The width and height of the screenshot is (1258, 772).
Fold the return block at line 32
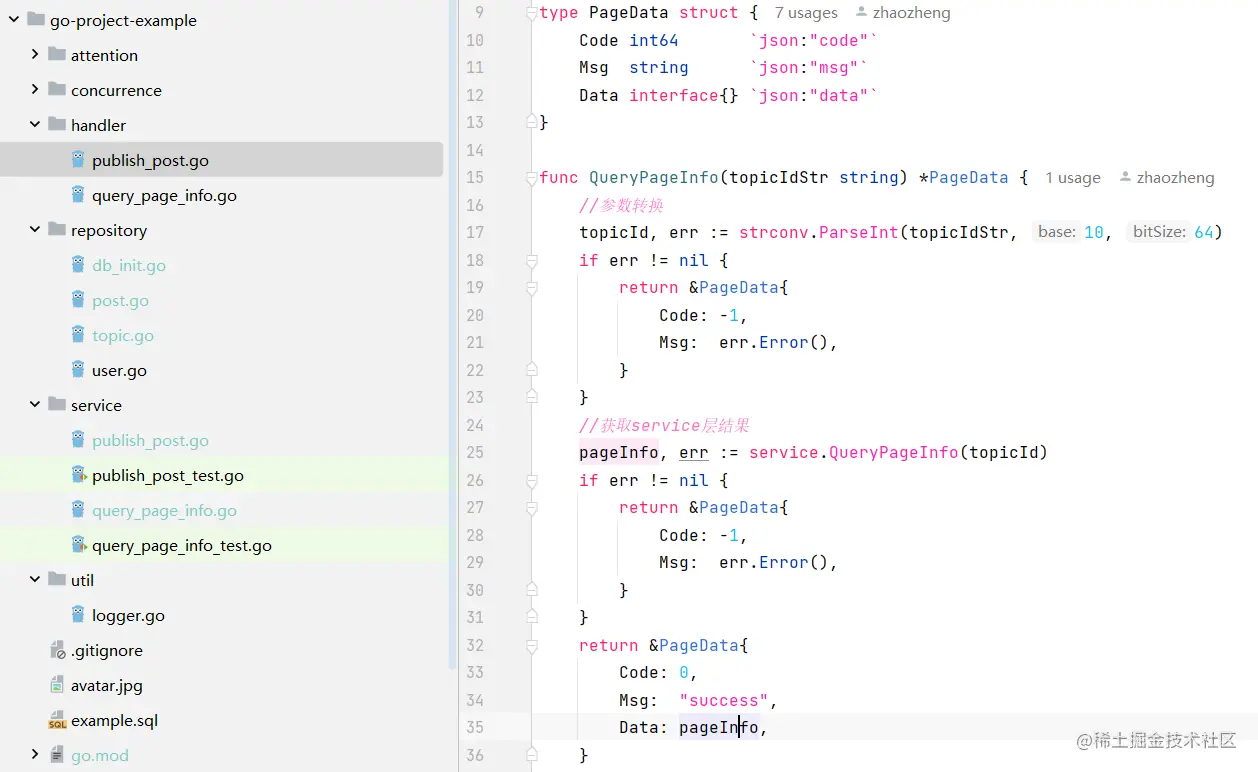click(532, 645)
